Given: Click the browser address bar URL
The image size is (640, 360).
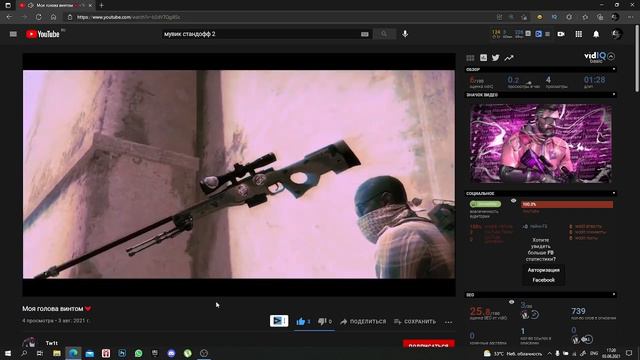Looking at the screenshot, I should point(129,17).
